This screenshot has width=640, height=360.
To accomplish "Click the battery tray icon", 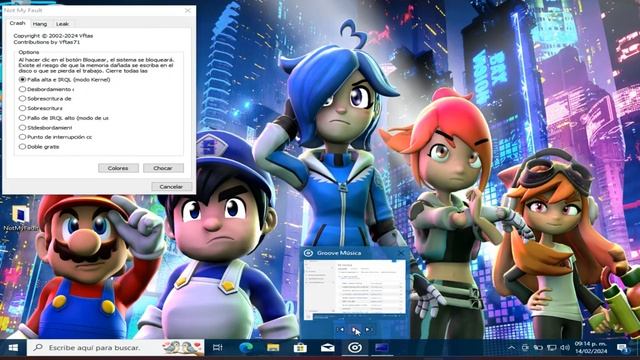I will [x=538, y=348].
